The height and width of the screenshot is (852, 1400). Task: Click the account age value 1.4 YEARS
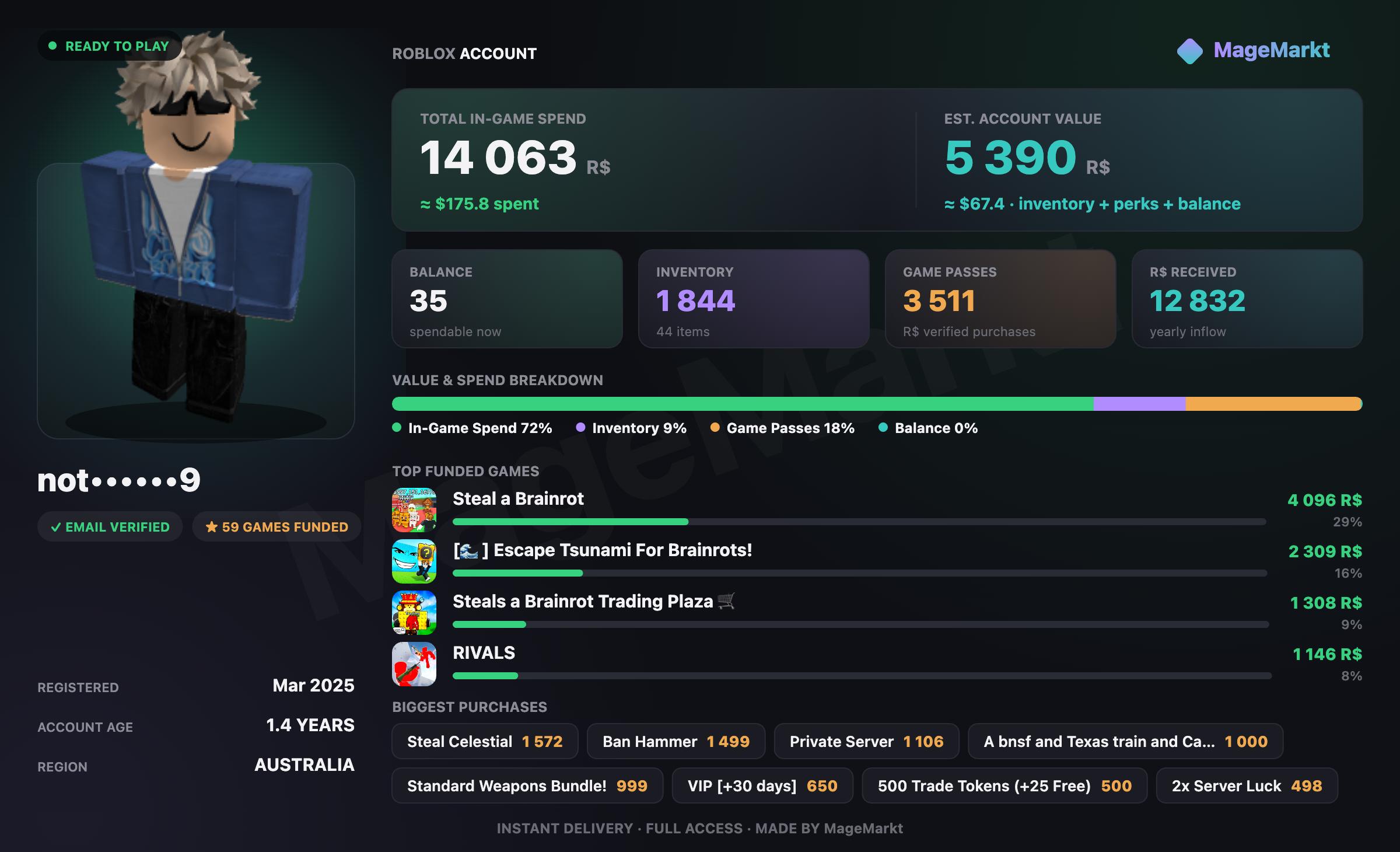pos(310,725)
